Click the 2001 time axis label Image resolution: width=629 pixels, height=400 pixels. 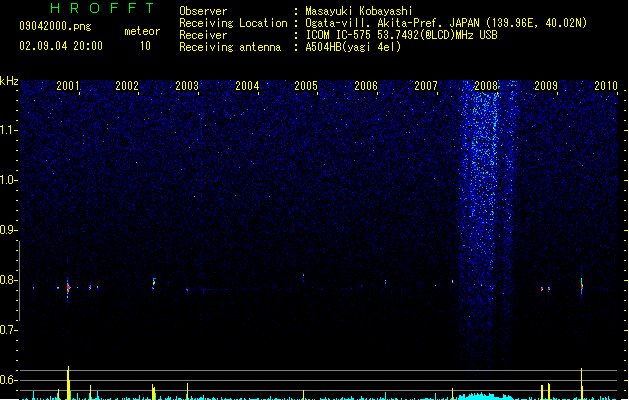(x=68, y=86)
